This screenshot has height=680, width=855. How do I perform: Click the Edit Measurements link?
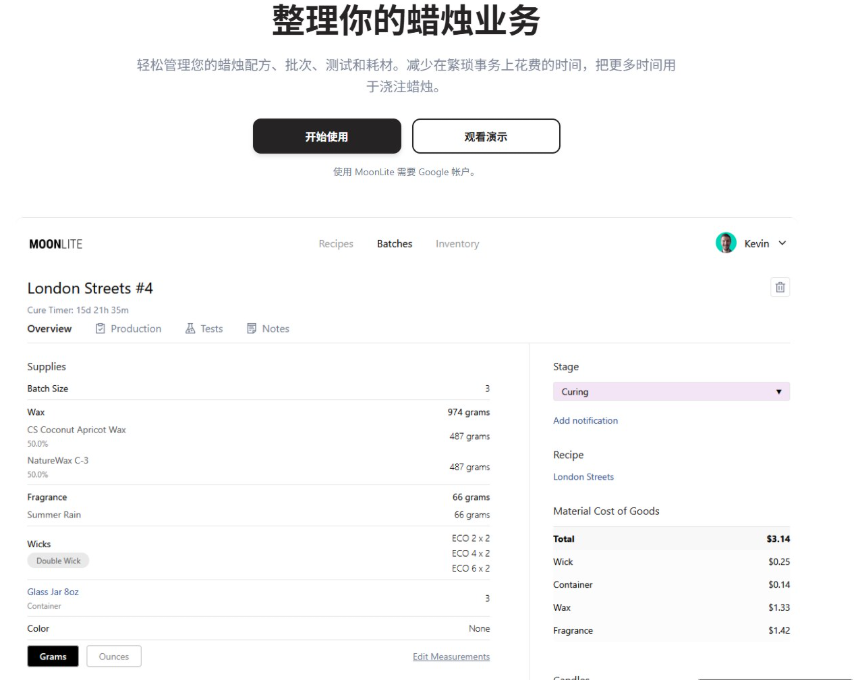(451, 657)
